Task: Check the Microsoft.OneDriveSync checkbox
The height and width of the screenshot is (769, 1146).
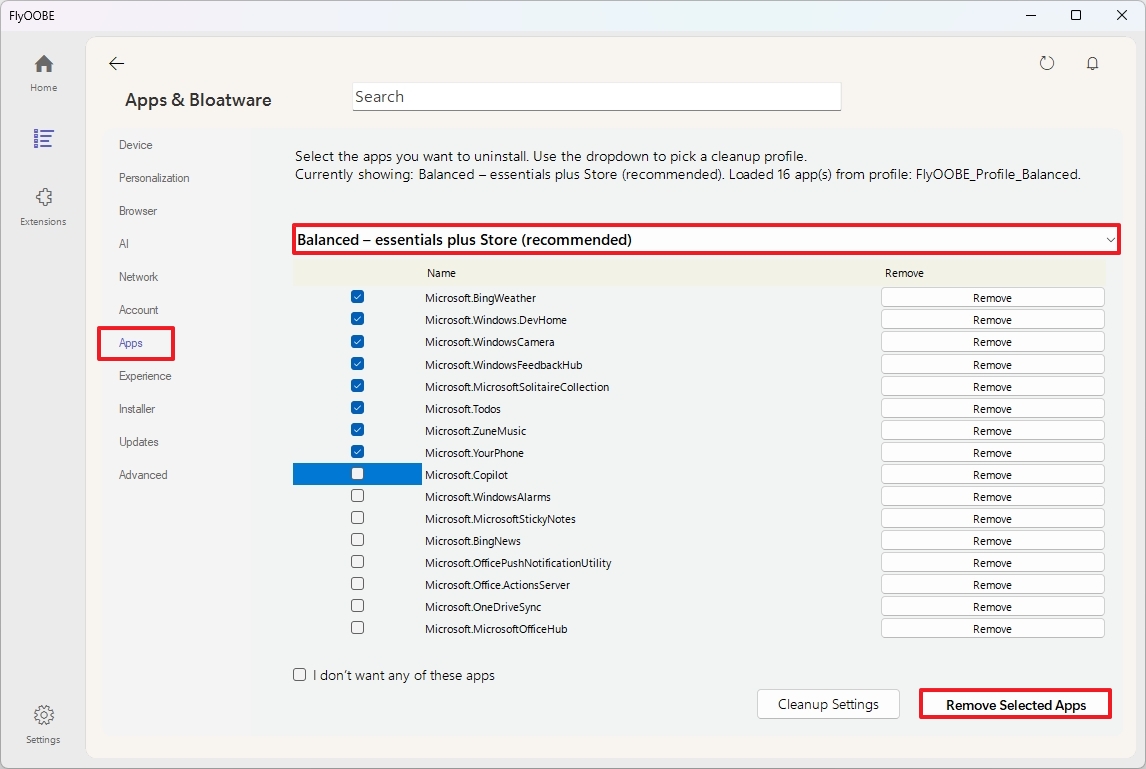Action: coord(358,606)
